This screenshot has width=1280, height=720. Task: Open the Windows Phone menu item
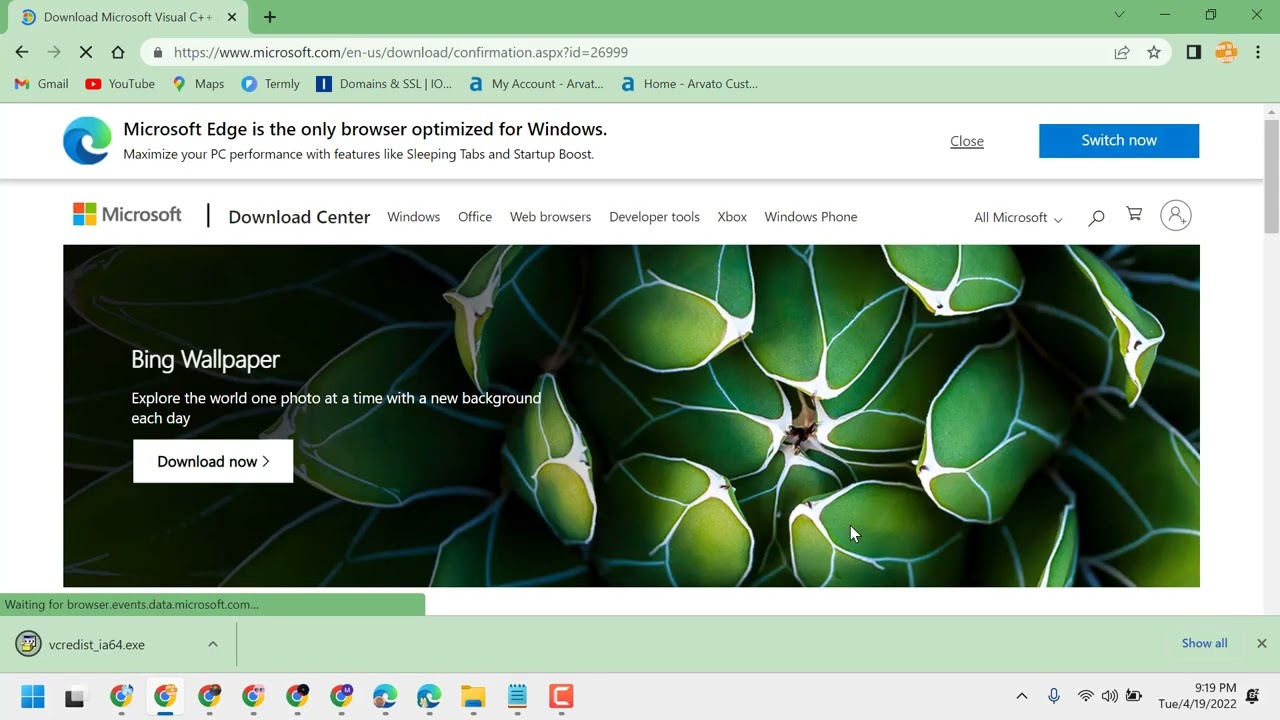810,217
